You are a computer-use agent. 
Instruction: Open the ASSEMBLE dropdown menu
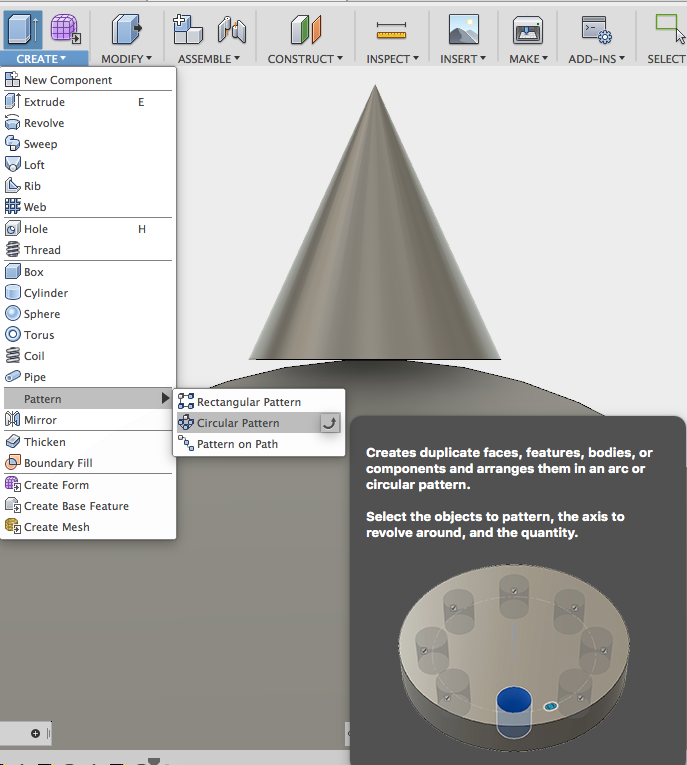point(209,59)
